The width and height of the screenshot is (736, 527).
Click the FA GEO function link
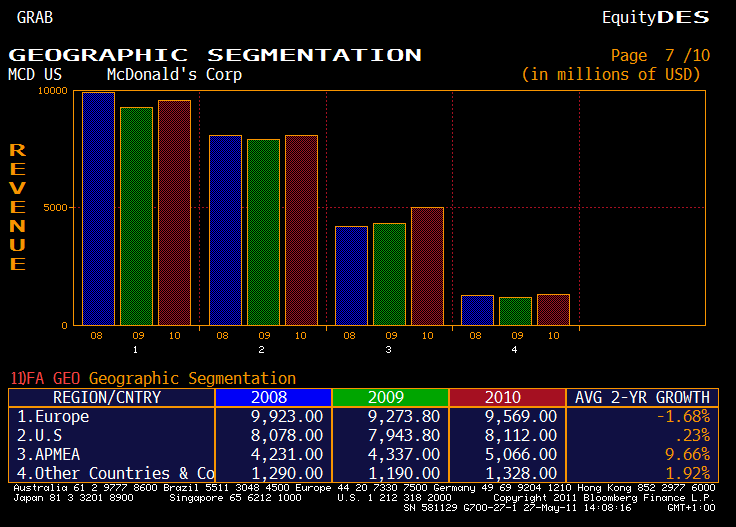tap(47, 379)
